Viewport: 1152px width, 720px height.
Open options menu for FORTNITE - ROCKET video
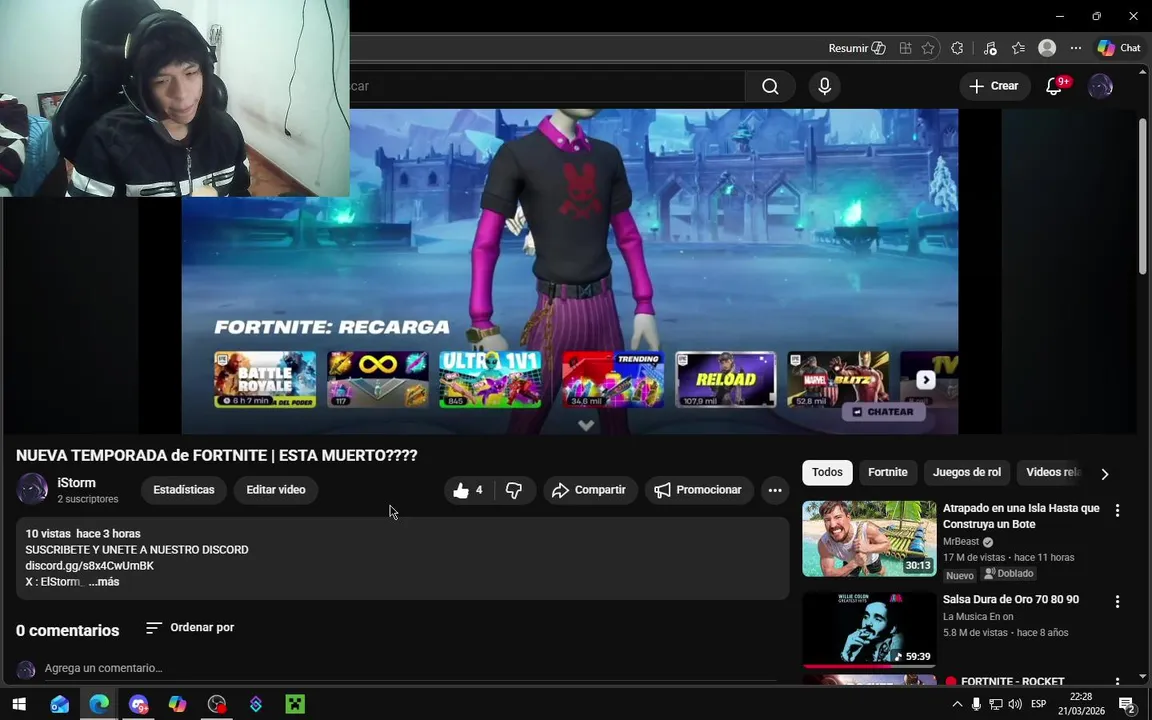pos(1117,682)
